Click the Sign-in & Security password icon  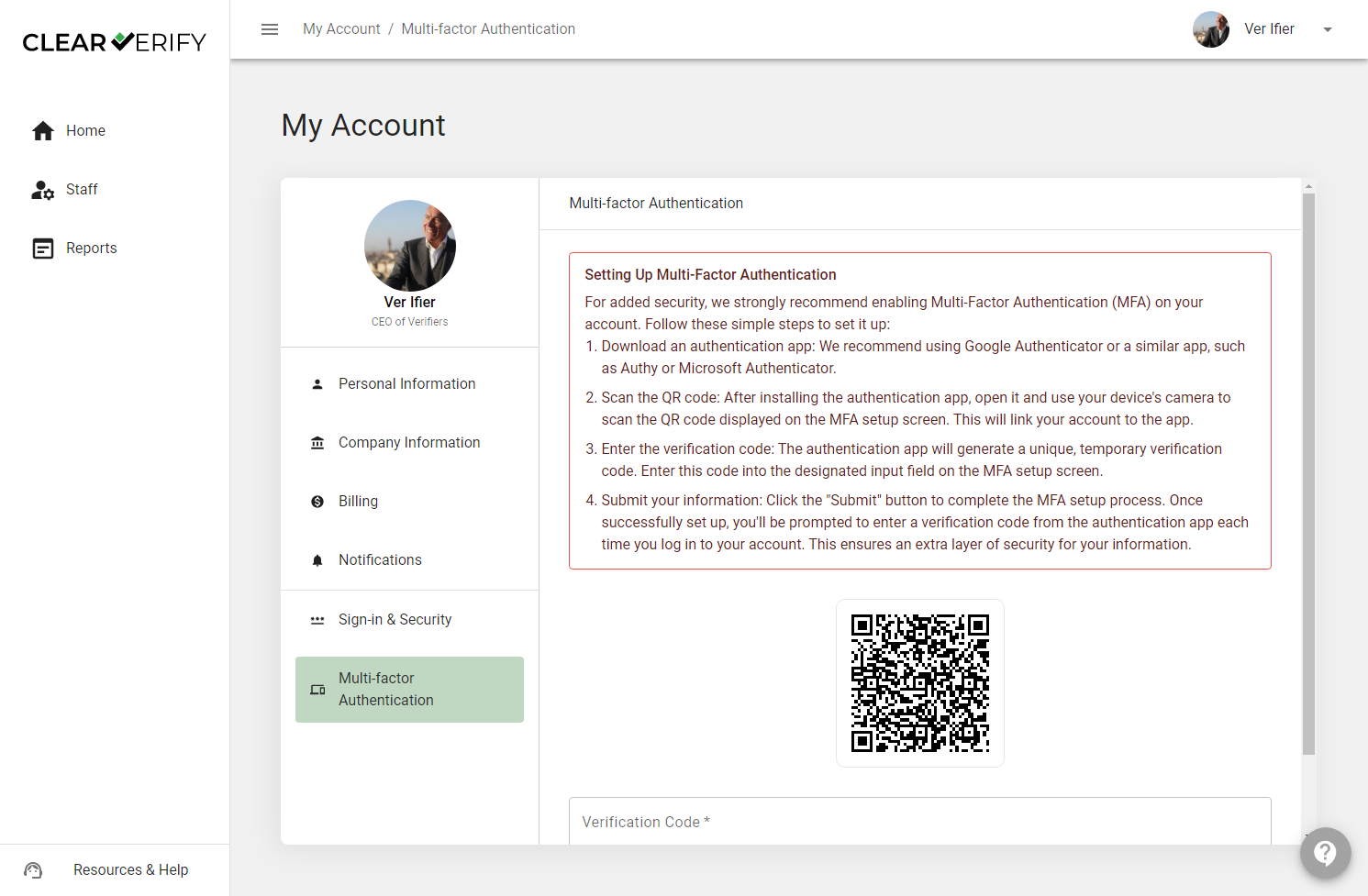click(x=317, y=620)
